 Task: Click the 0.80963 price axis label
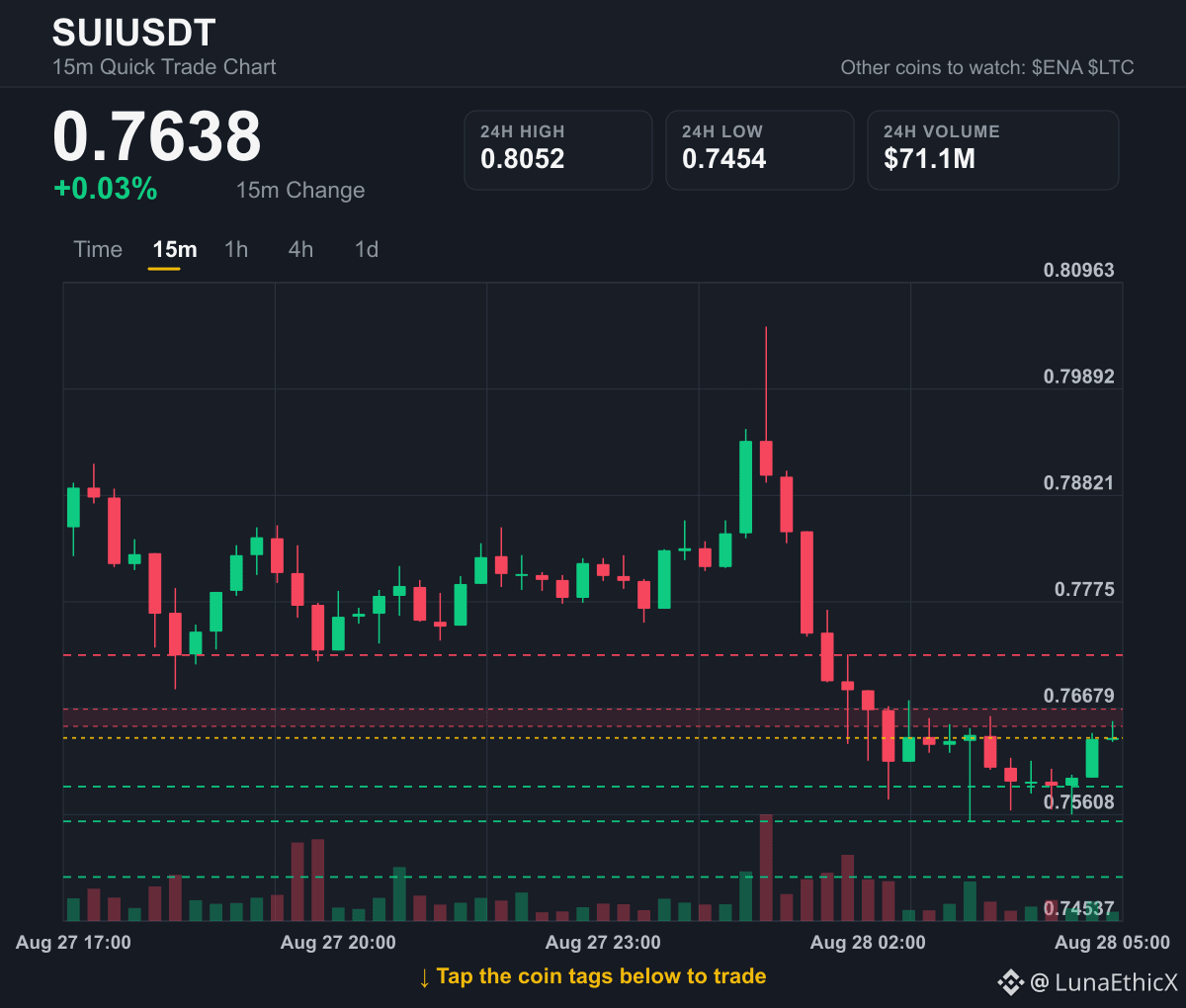(1079, 270)
